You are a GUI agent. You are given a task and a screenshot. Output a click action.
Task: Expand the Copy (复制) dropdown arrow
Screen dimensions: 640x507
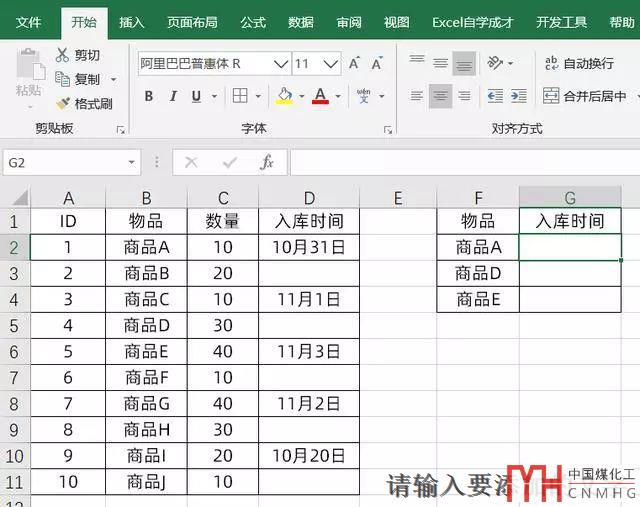coord(114,79)
